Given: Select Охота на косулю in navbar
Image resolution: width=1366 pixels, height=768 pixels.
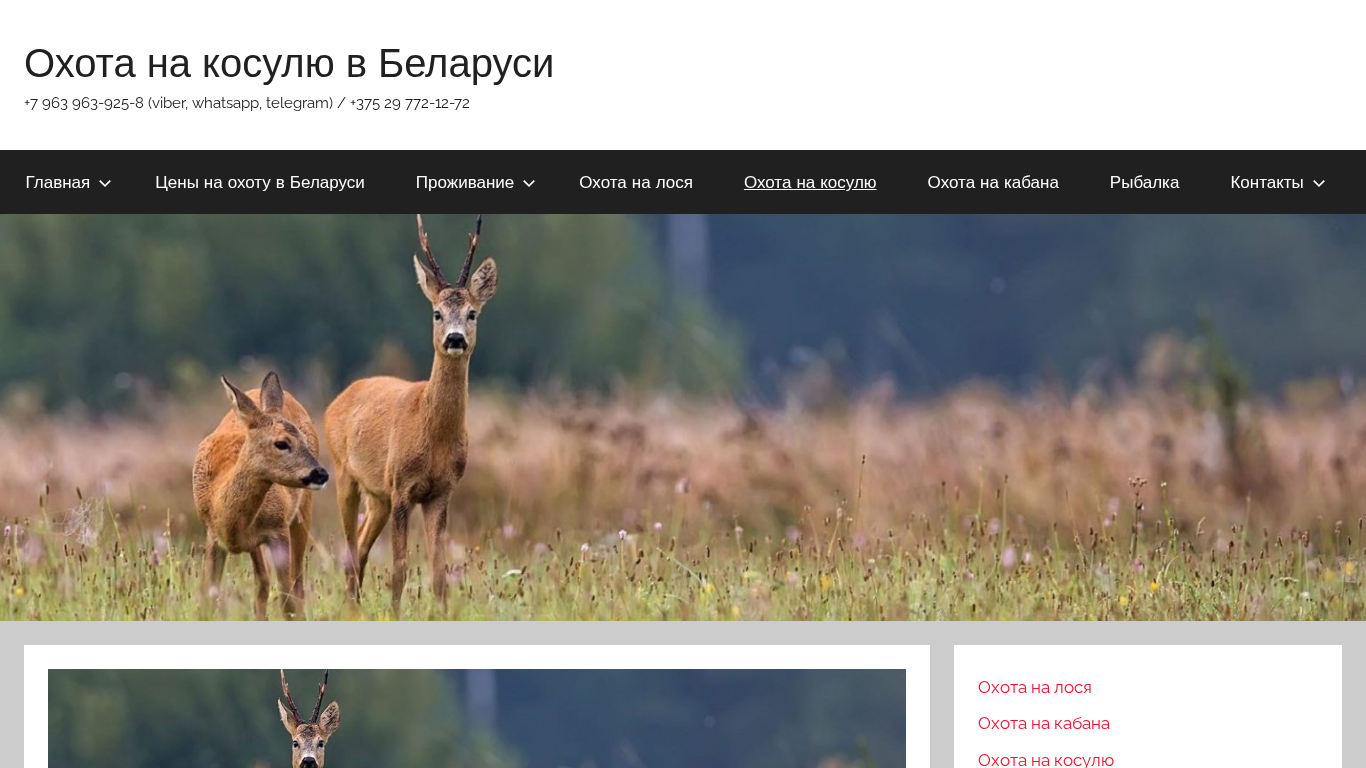Looking at the screenshot, I should coord(810,182).
